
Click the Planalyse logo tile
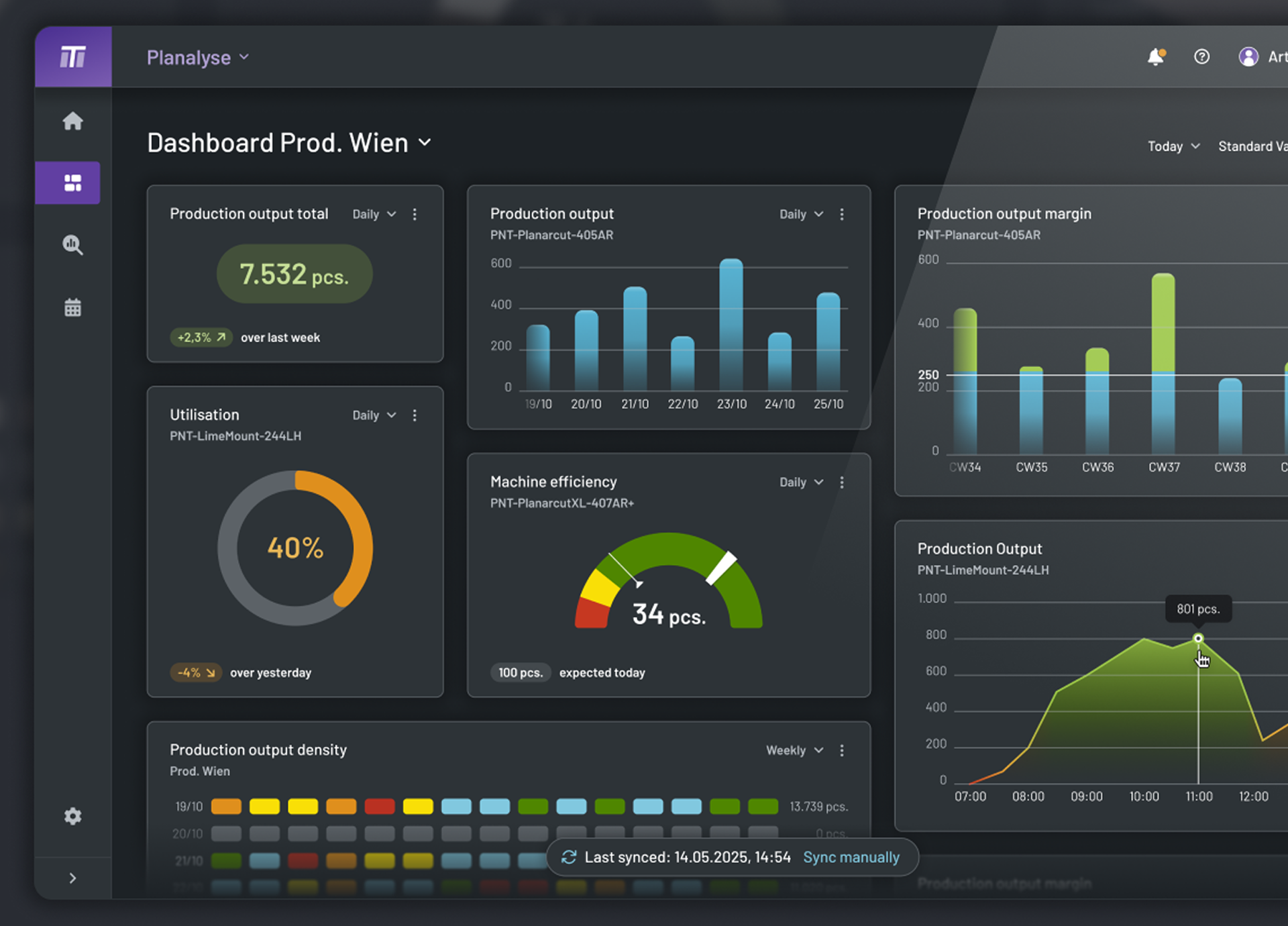(73, 57)
